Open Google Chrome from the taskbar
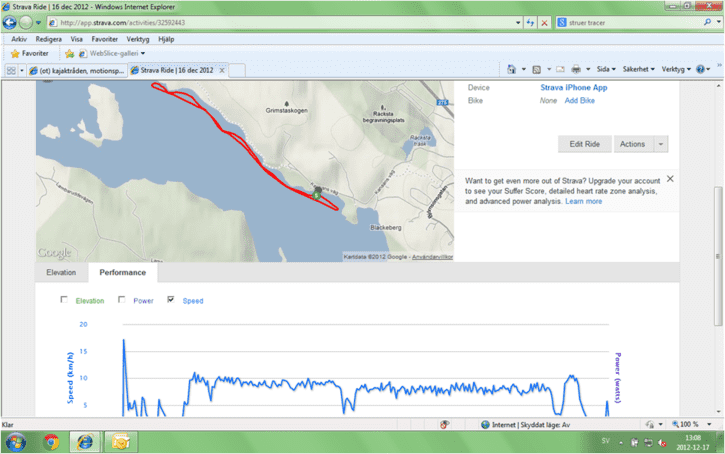The width and height of the screenshot is (725, 454). [51, 442]
